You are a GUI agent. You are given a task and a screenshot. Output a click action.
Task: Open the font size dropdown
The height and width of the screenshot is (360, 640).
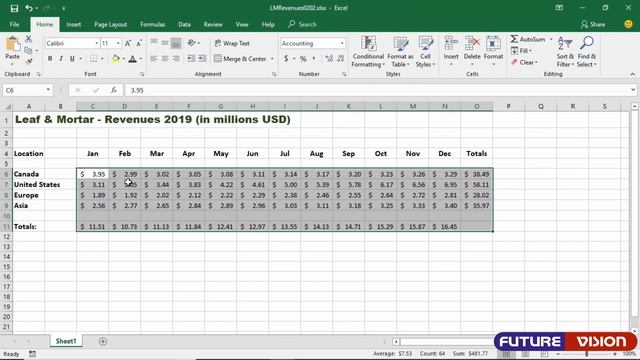[x=118, y=43]
